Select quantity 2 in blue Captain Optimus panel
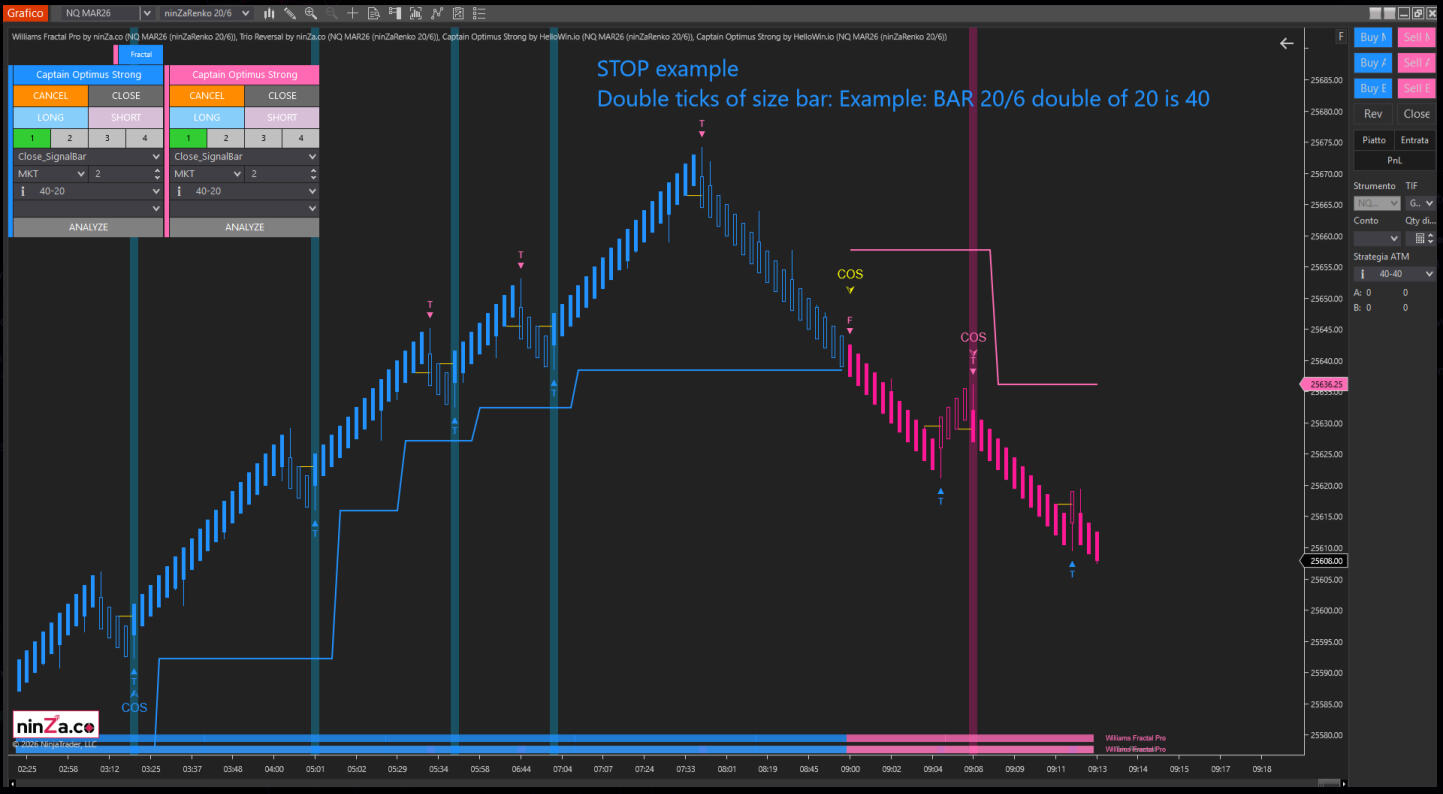 coord(69,138)
